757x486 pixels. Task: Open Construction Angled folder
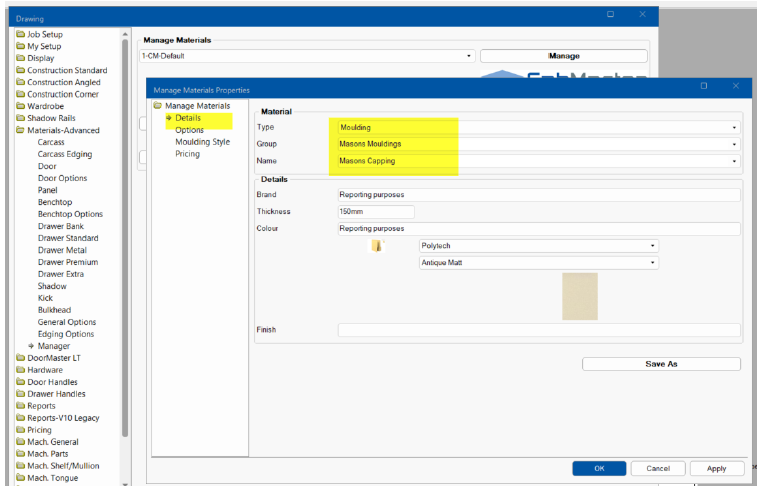[58, 82]
